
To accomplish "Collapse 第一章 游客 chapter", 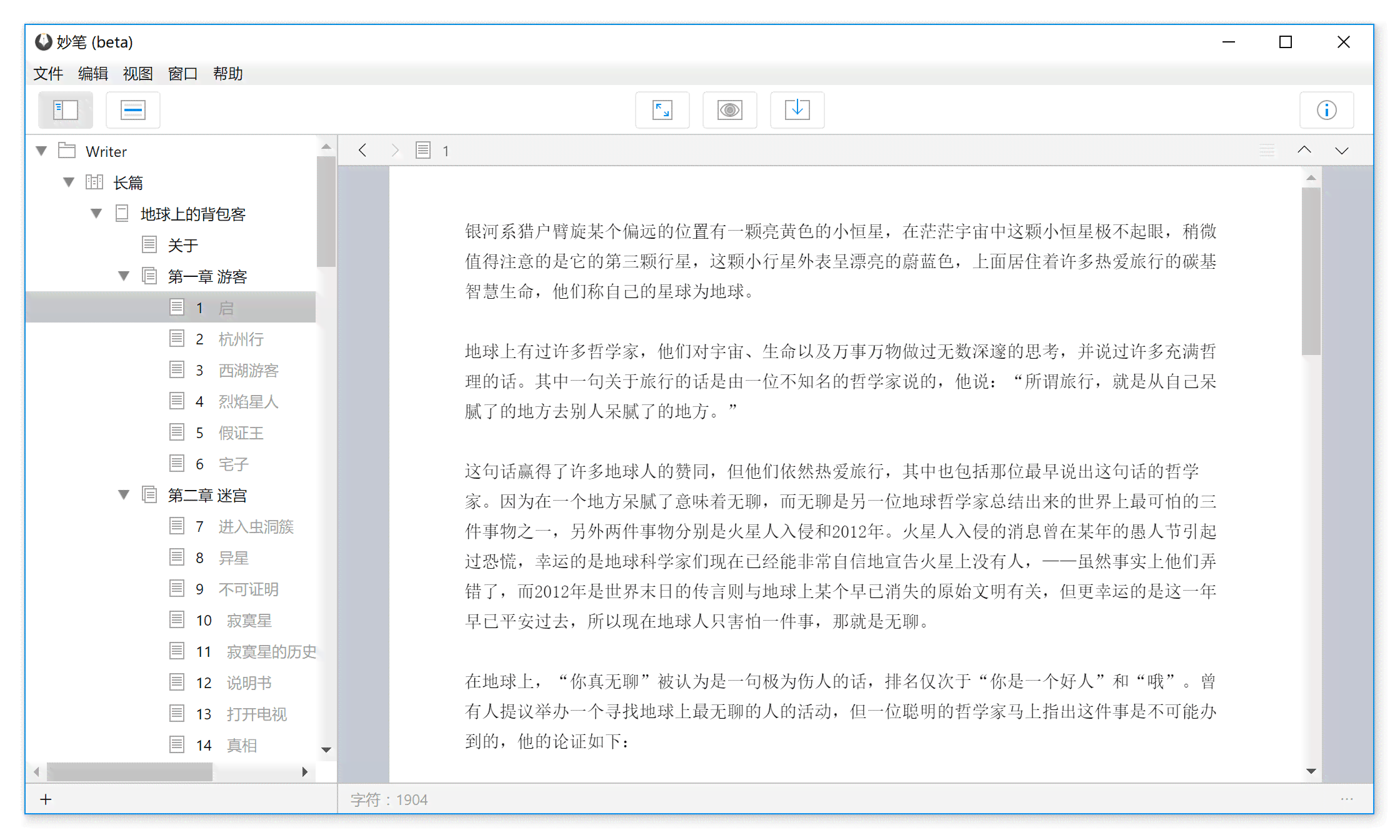I will (x=124, y=276).
